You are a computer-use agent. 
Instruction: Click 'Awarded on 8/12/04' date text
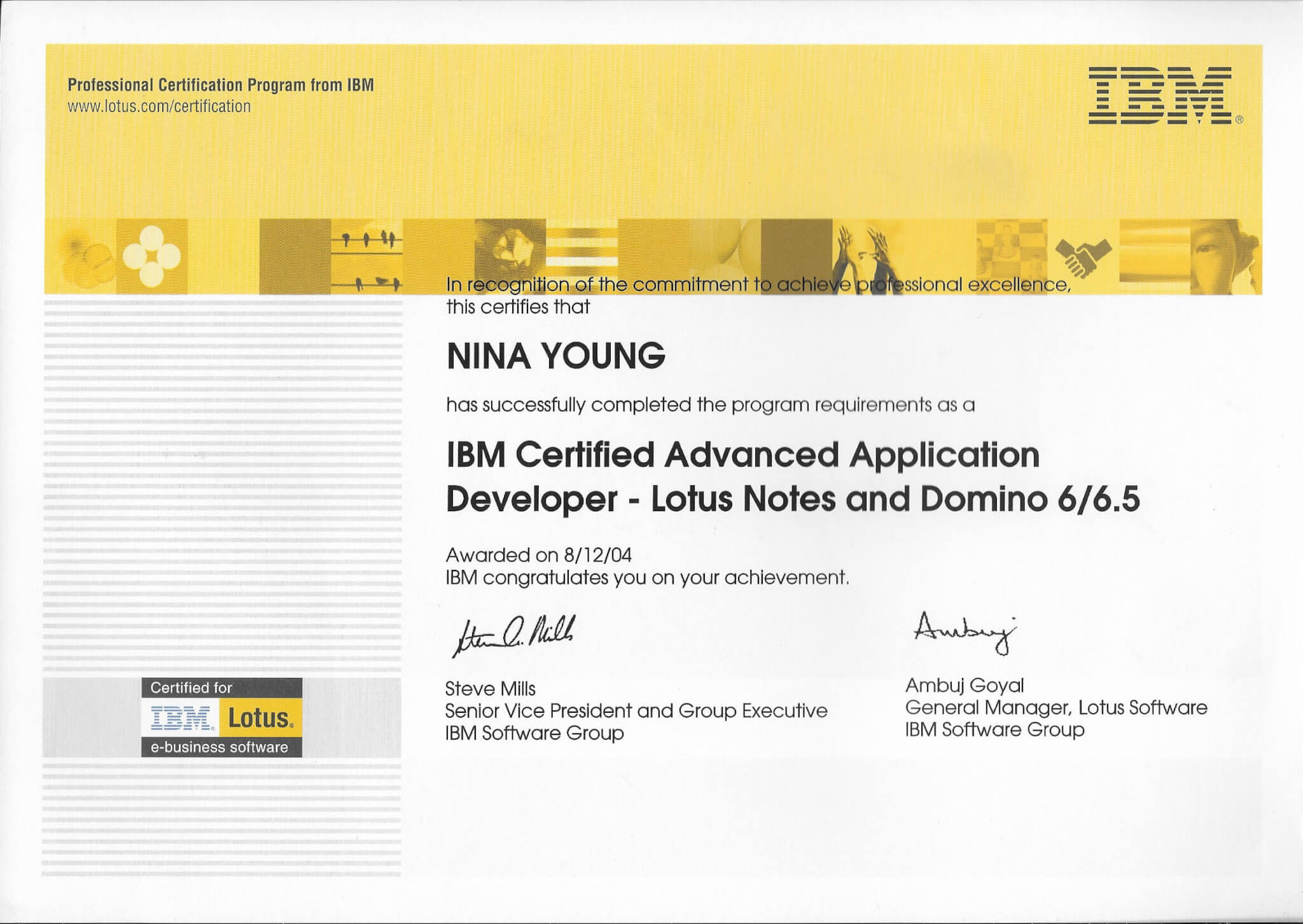pyautogui.click(x=539, y=555)
